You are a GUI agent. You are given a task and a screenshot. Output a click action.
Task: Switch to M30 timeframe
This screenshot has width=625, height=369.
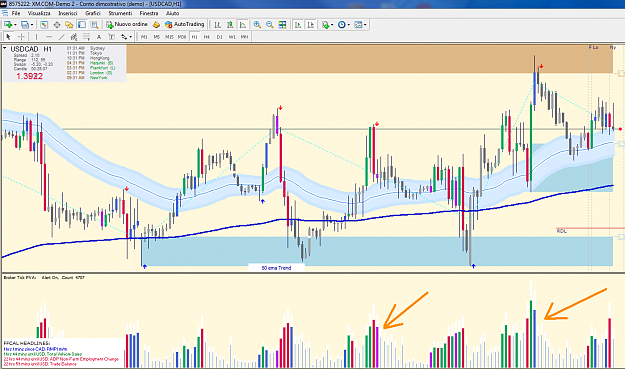pyautogui.click(x=182, y=37)
